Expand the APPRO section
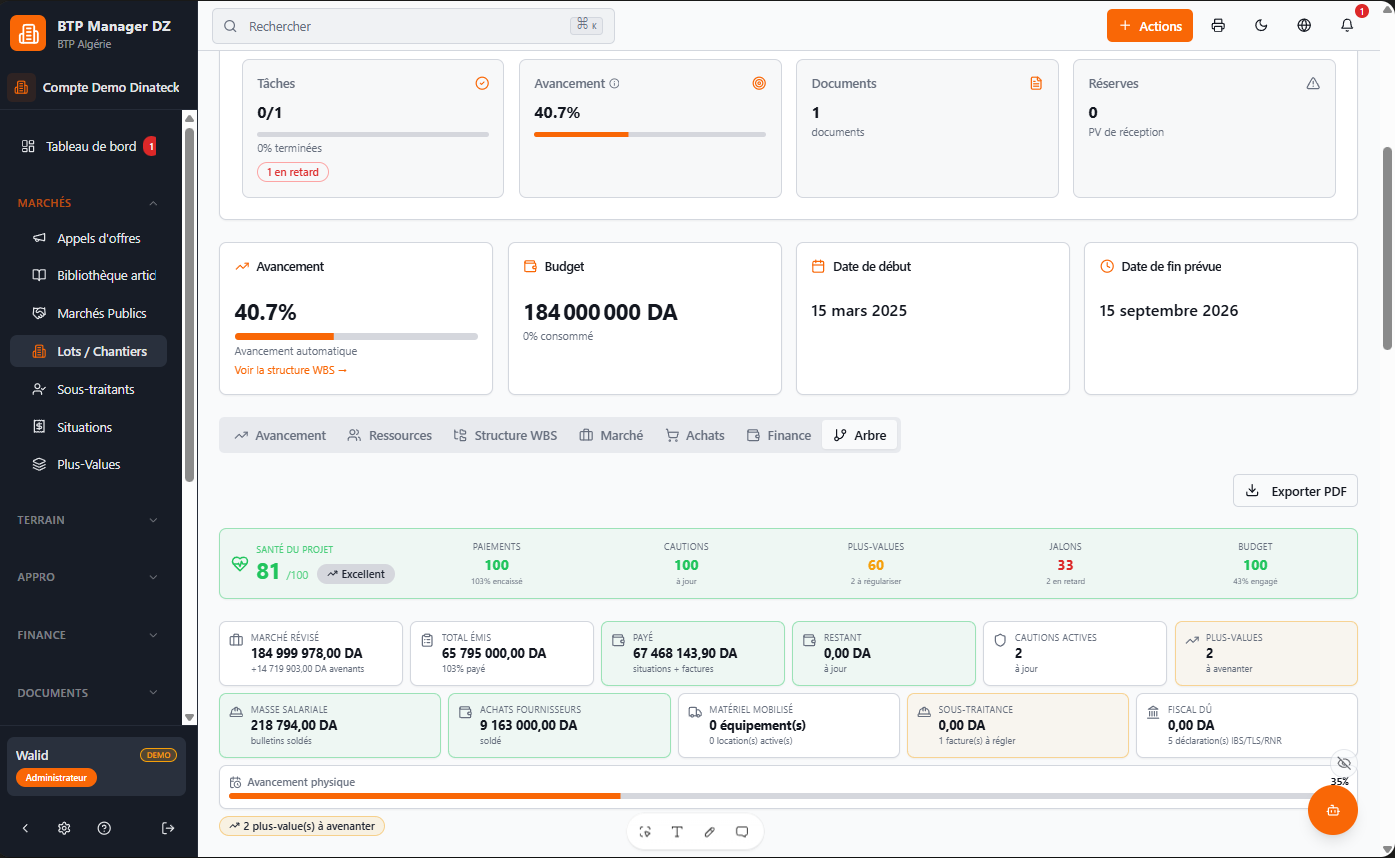 pyautogui.click(x=88, y=577)
